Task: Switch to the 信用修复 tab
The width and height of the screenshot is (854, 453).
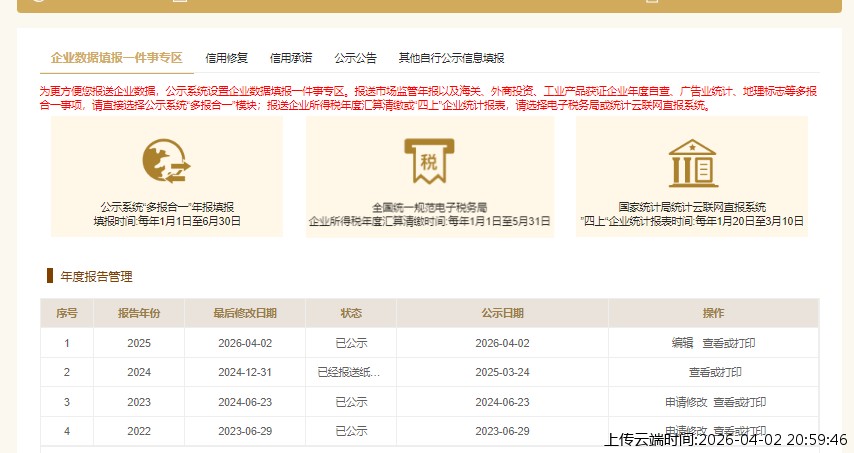Action: (x=227, y=58)
